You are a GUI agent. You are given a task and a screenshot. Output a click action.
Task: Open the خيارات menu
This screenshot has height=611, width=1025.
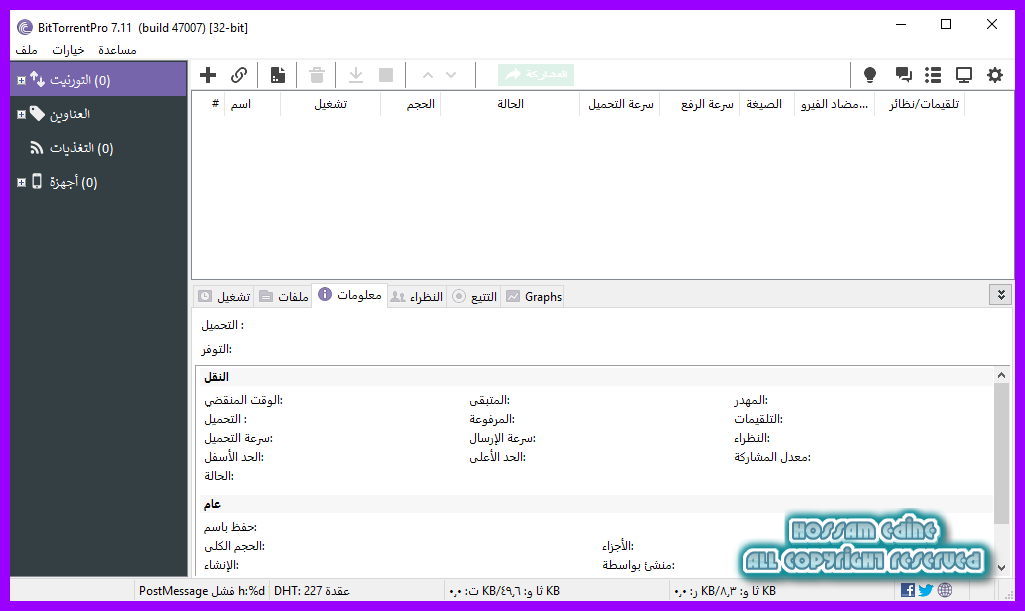tap(68, 50)
